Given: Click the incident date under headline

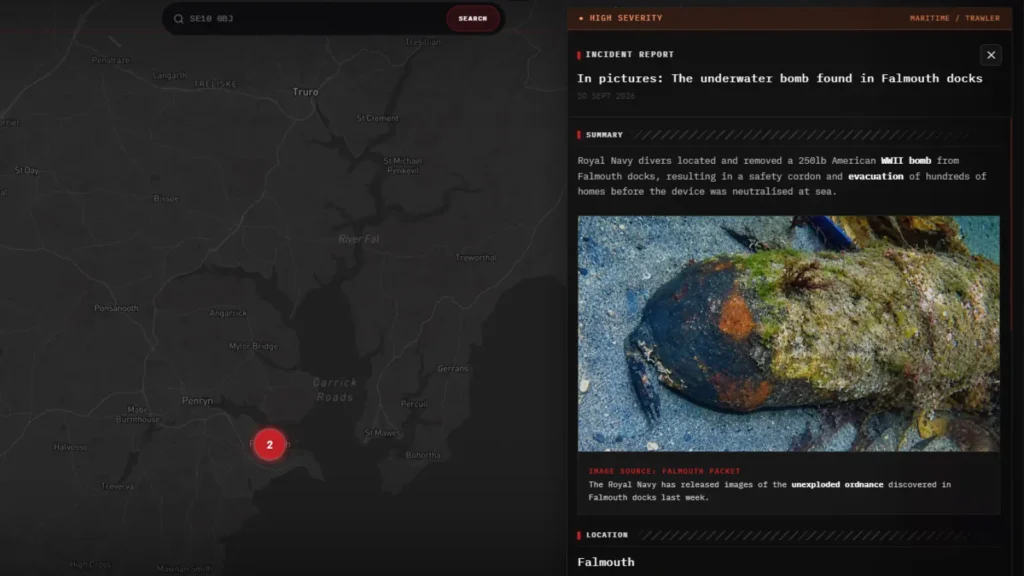Looking at the screenshot, I should [605, 96].
